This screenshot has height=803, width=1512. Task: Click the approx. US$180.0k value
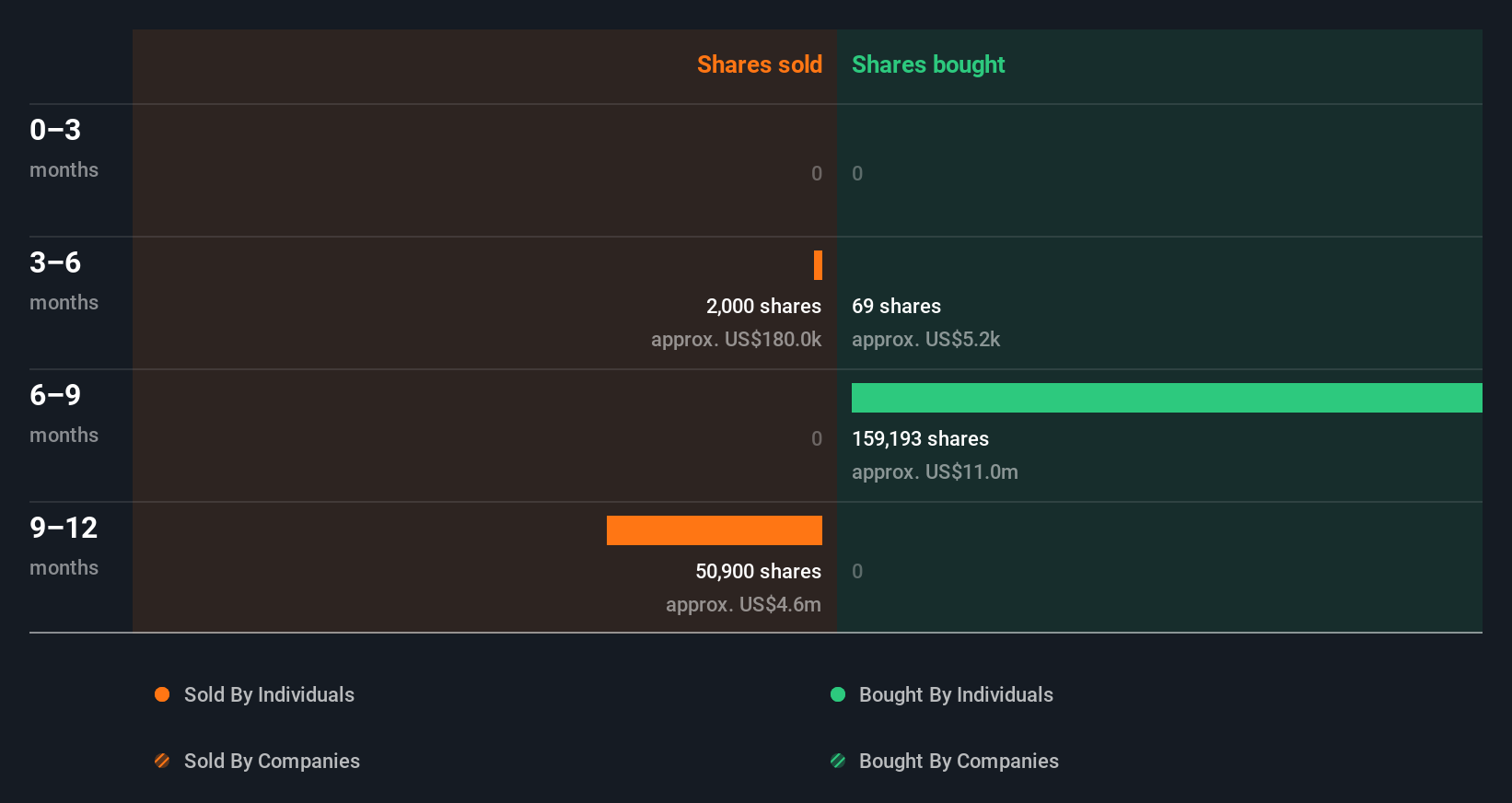pos(736,340)
